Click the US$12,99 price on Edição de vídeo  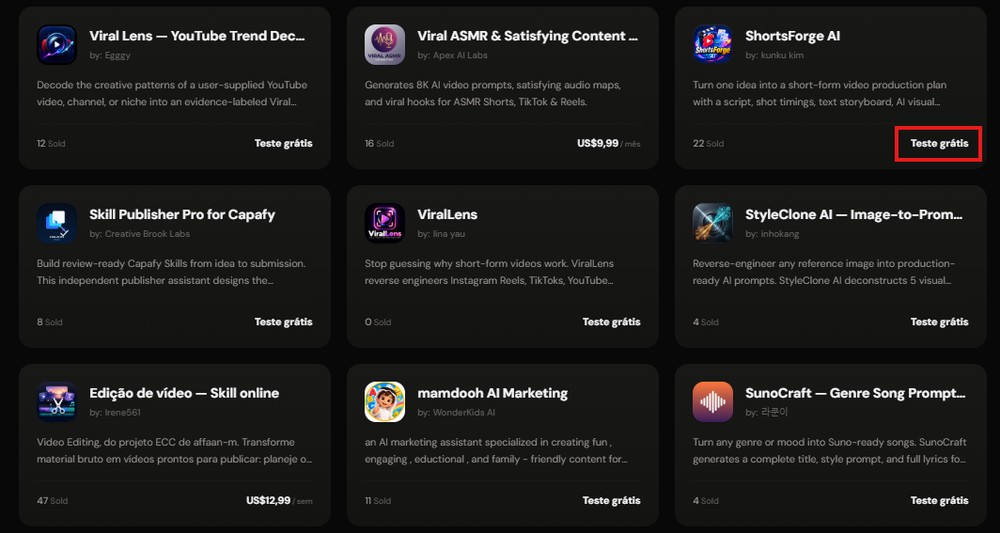(x=279, y=500)
